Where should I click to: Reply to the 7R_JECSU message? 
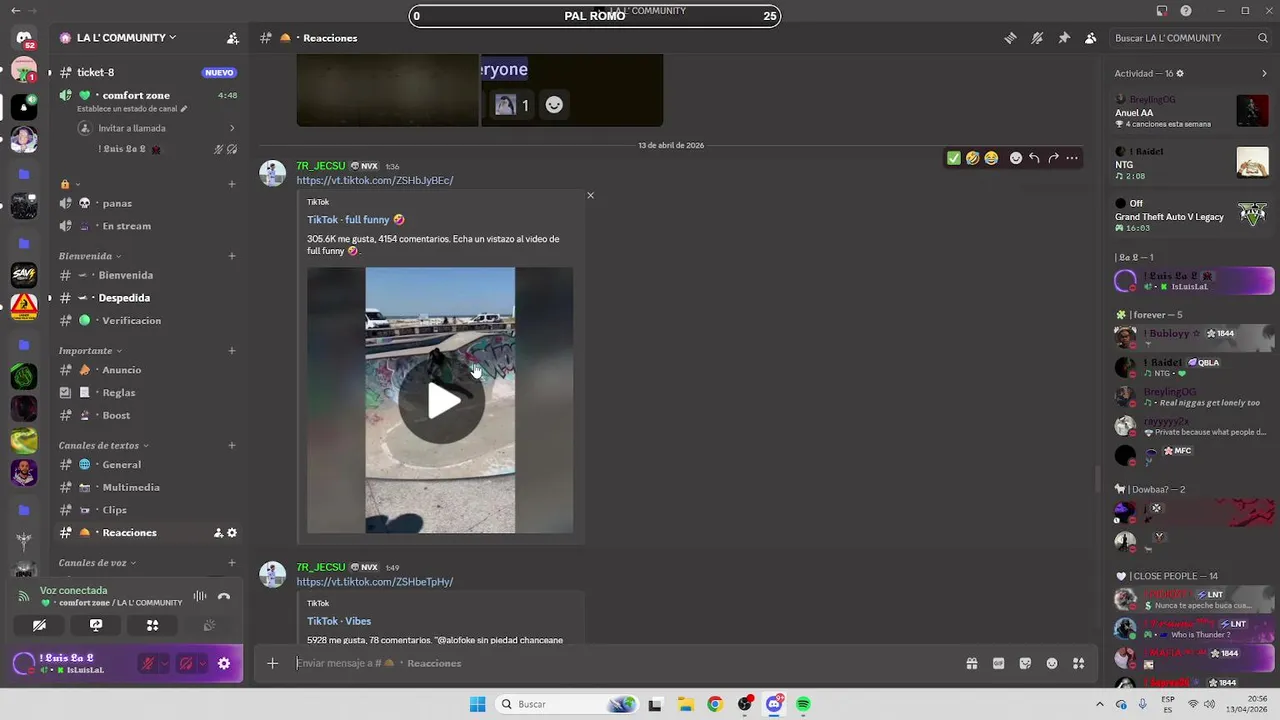point(1034,158)
